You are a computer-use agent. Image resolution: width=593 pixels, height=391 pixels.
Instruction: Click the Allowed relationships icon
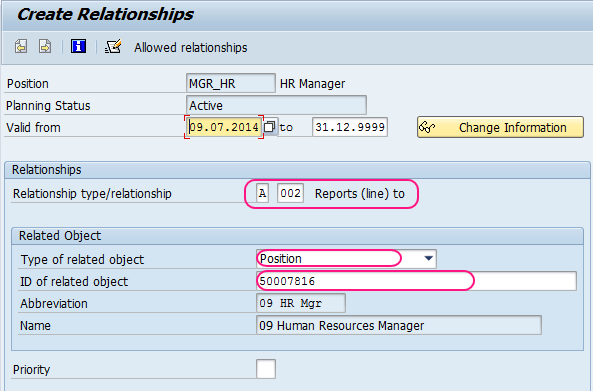(113, 47)
